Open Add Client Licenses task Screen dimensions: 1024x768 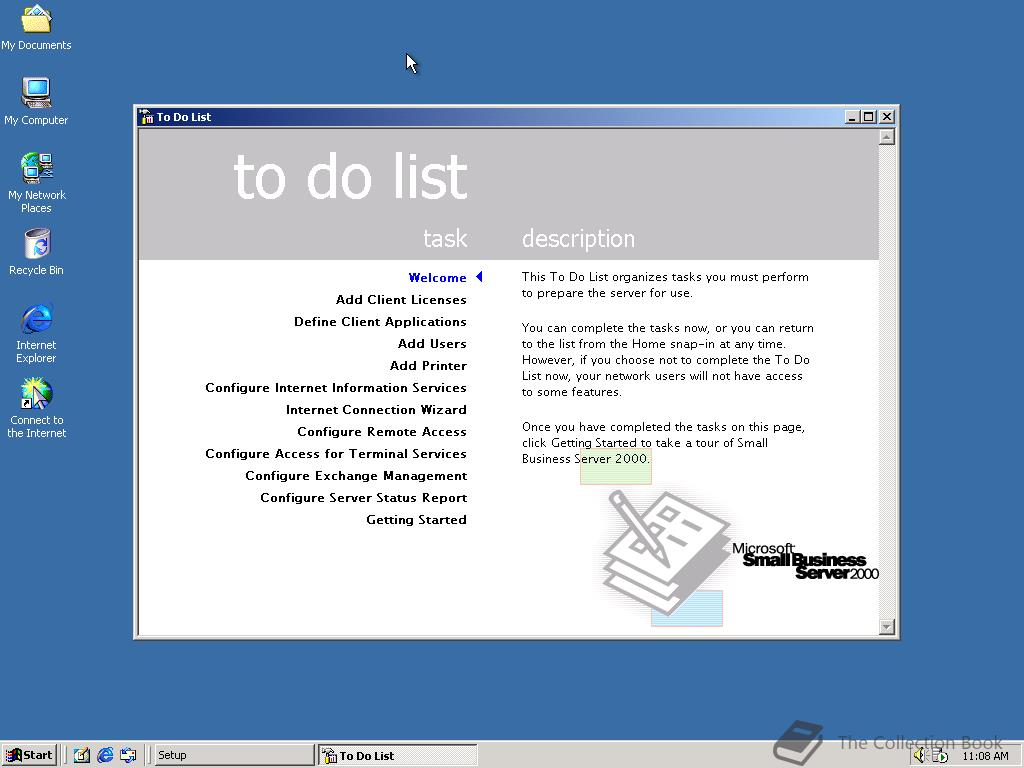(401, 300)
